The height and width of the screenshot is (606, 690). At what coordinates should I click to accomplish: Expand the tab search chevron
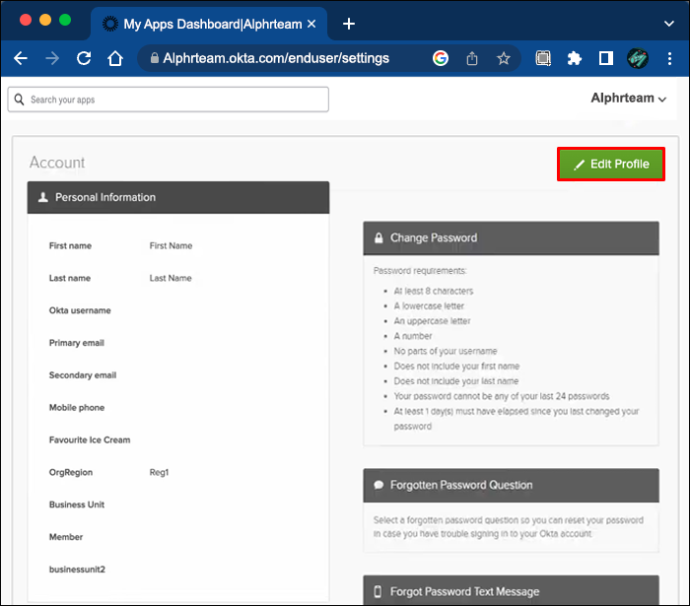[669, 24]
